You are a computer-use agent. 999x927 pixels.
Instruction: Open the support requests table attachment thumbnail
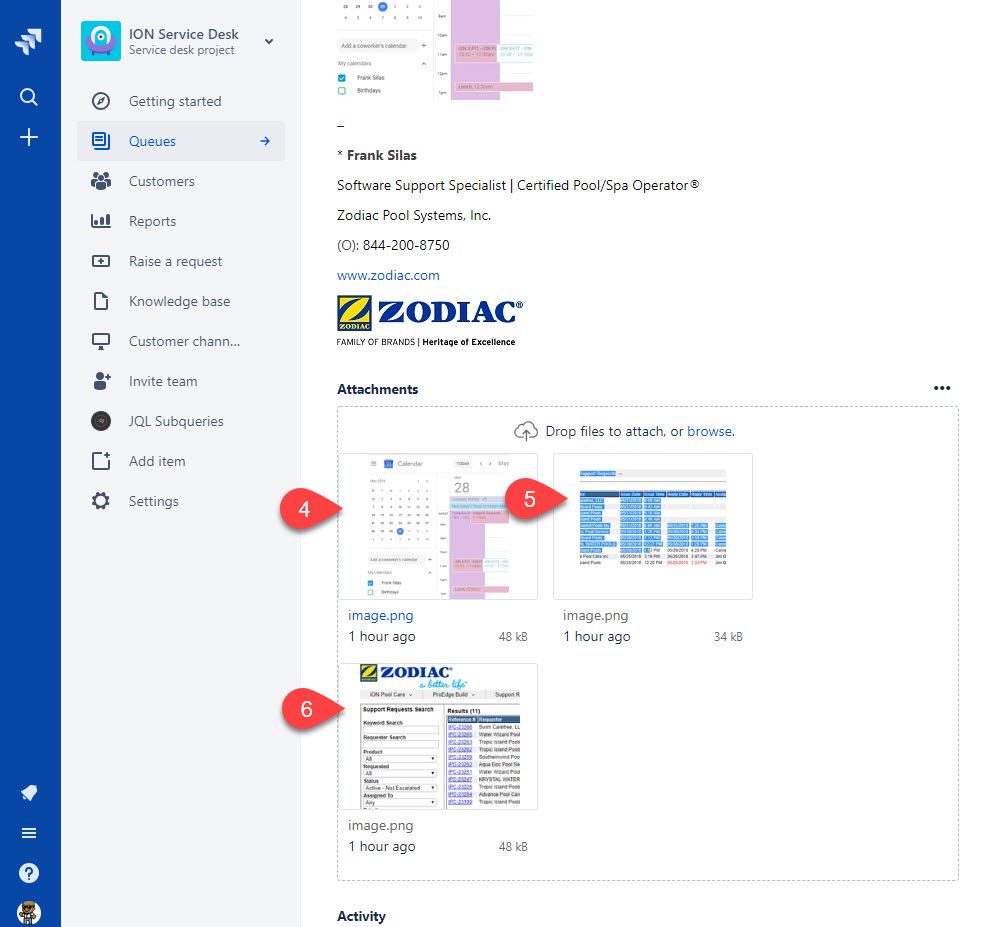click(x=652, y=527)
